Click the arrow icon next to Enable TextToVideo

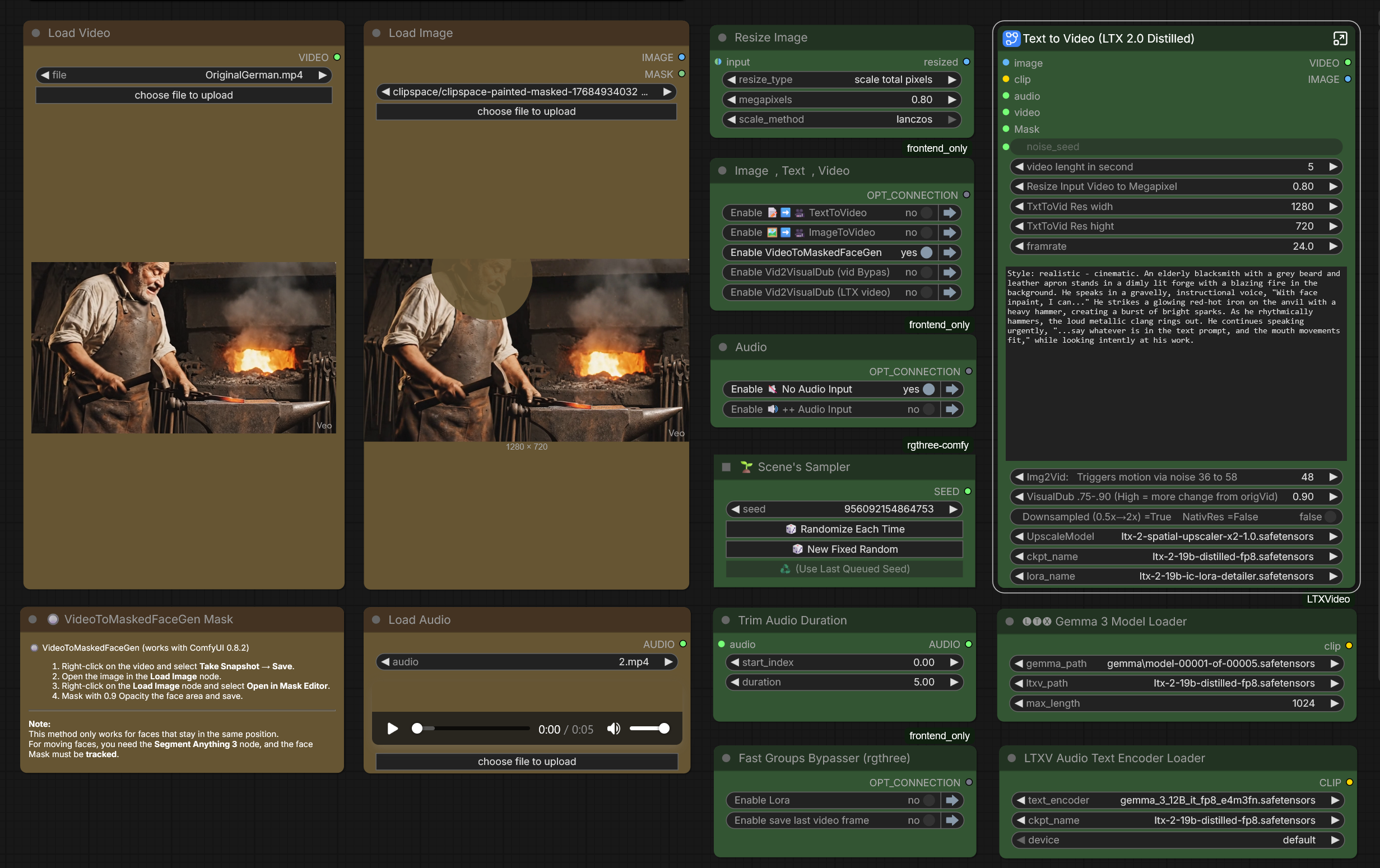[x=950, y=213]
